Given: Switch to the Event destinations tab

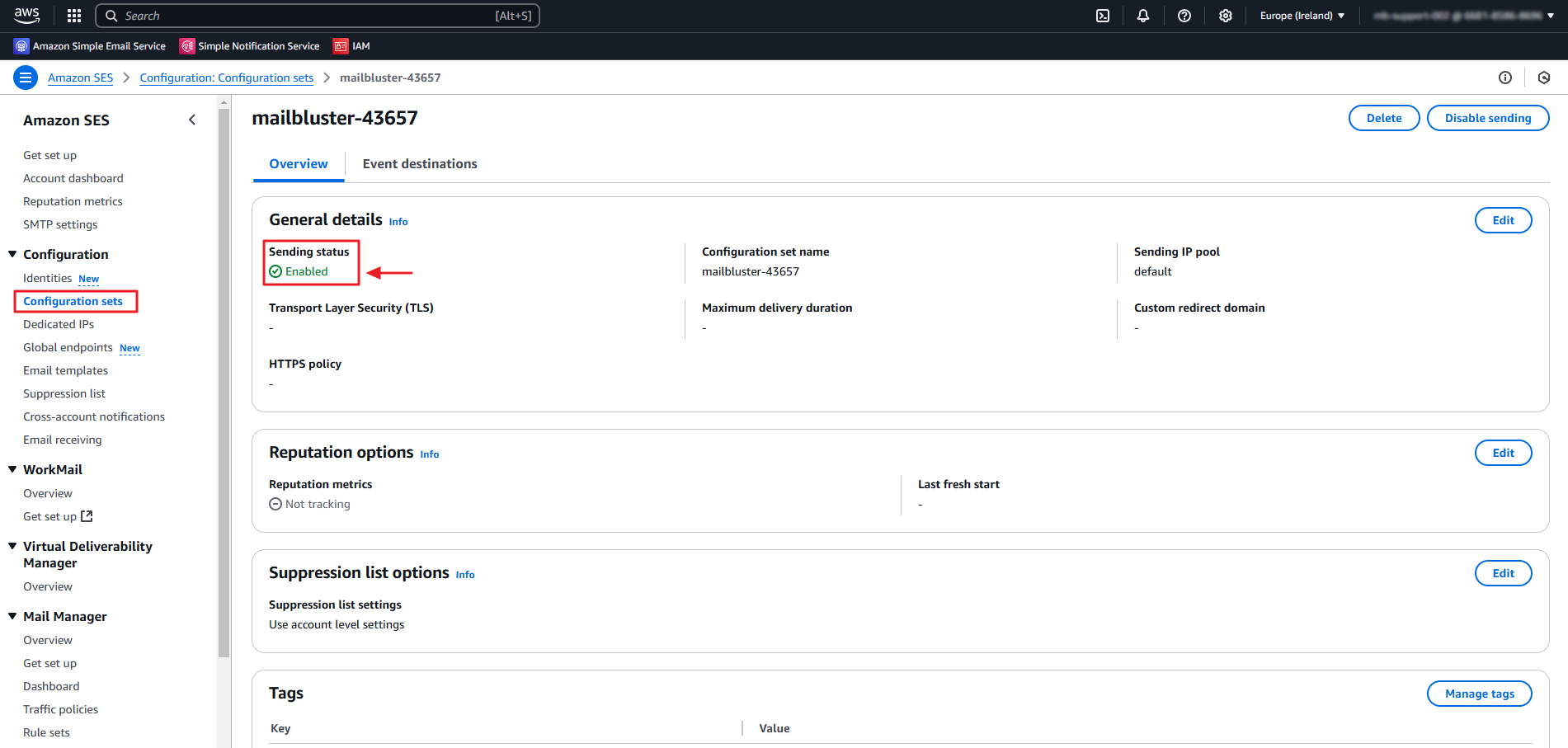Looking at the screenshot, I should (x=420, y=164).
